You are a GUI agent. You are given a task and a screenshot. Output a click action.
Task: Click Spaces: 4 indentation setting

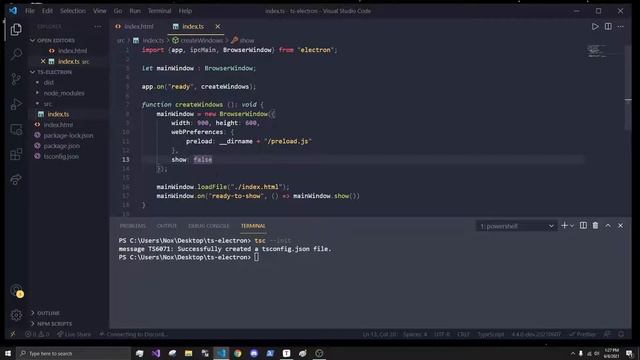coord(415,334)
